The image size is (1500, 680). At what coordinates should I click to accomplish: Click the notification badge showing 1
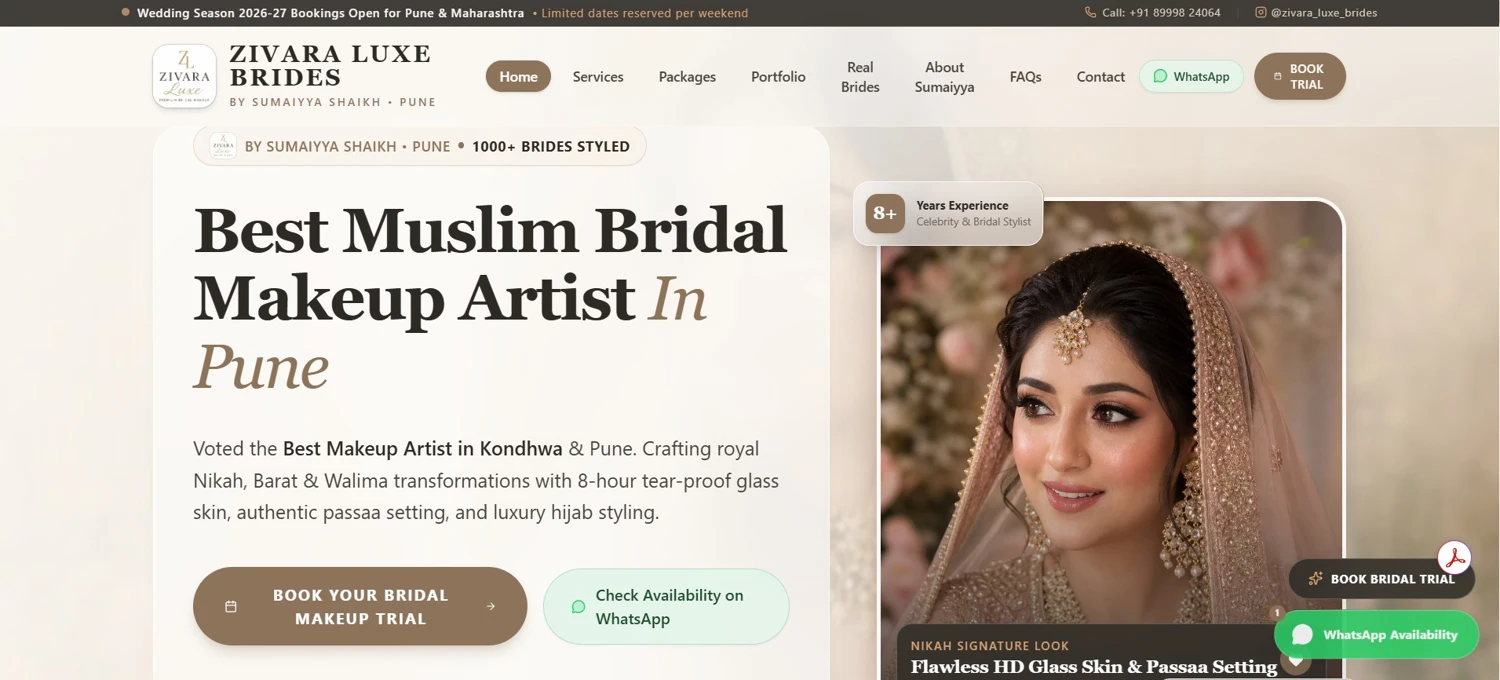[x=1276, y=613]
